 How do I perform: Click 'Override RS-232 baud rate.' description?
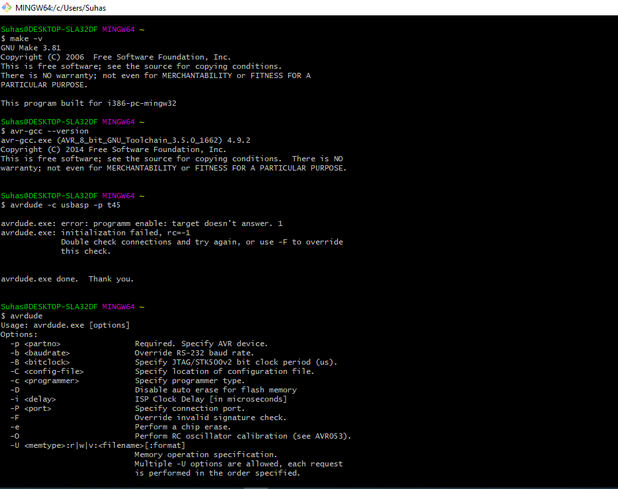194,353
